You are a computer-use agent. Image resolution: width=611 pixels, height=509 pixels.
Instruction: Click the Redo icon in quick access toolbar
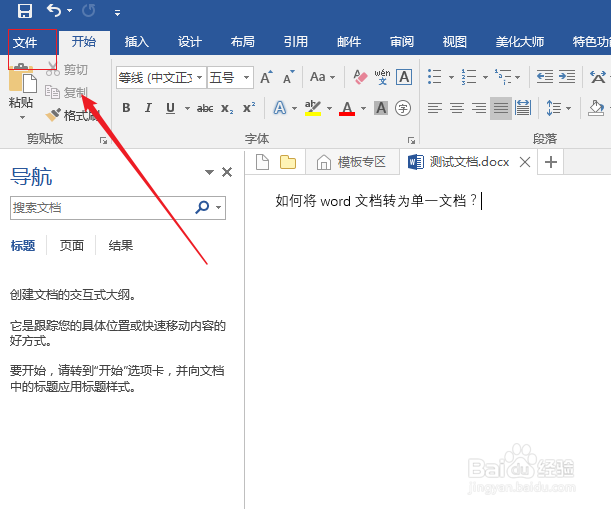(88, 11)
